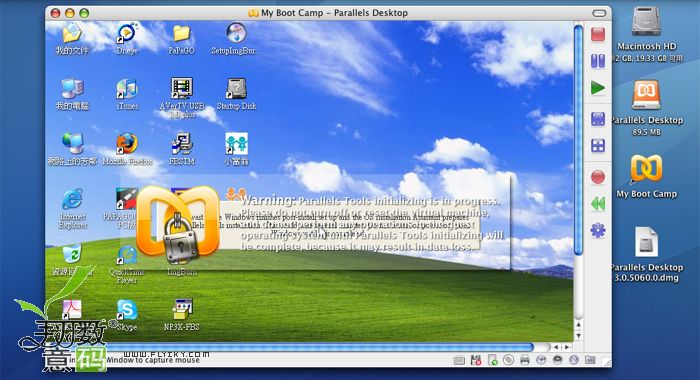Click the red Stop virtual machine button

point(598,34)
